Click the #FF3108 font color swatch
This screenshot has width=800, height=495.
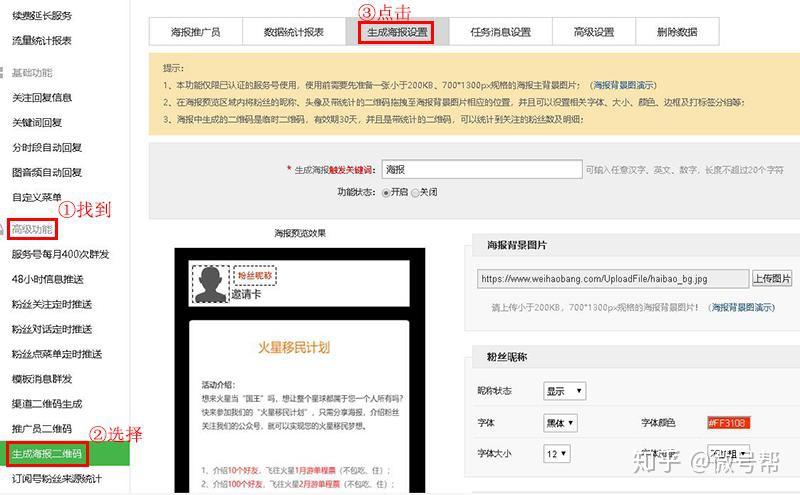tap(729, 423)
